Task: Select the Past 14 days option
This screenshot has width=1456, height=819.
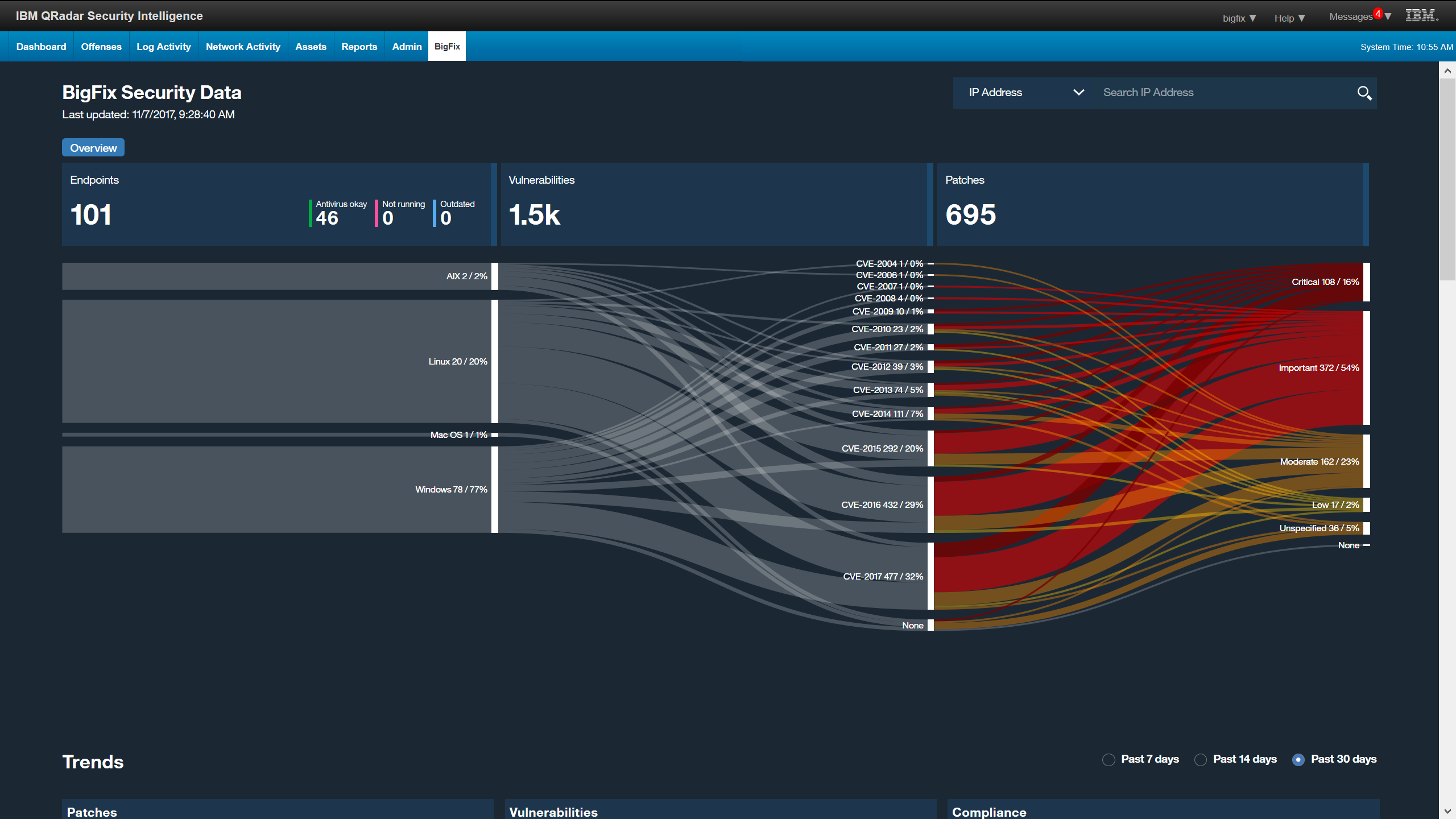Action: click(x=1201, y=759)
